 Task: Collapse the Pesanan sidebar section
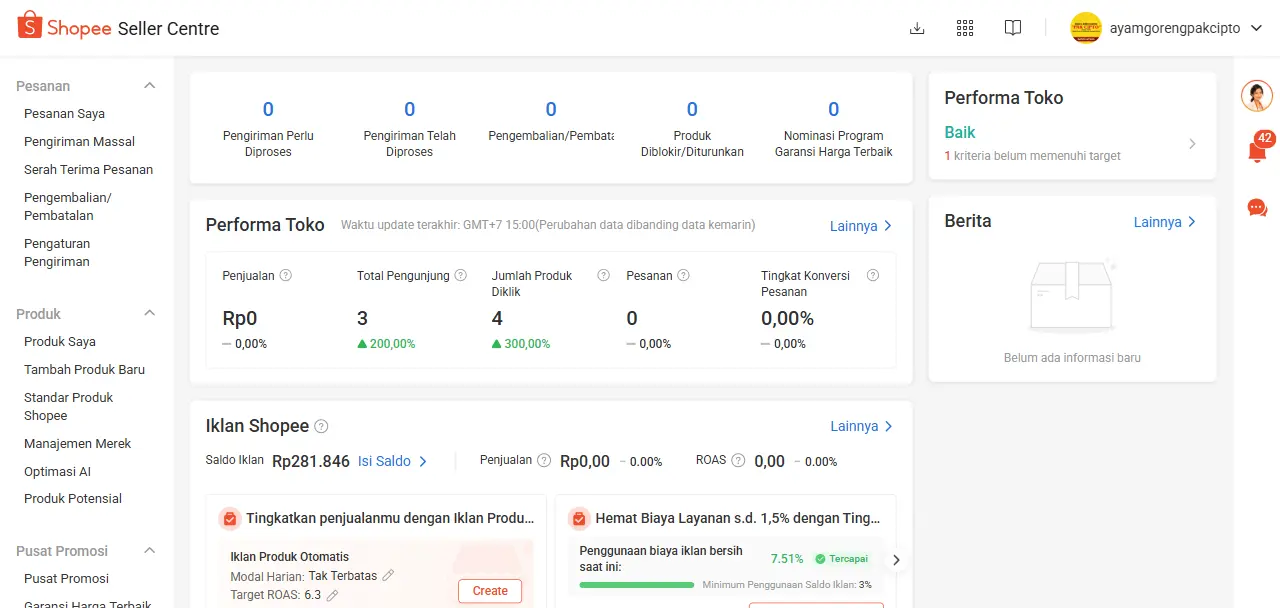150,86
